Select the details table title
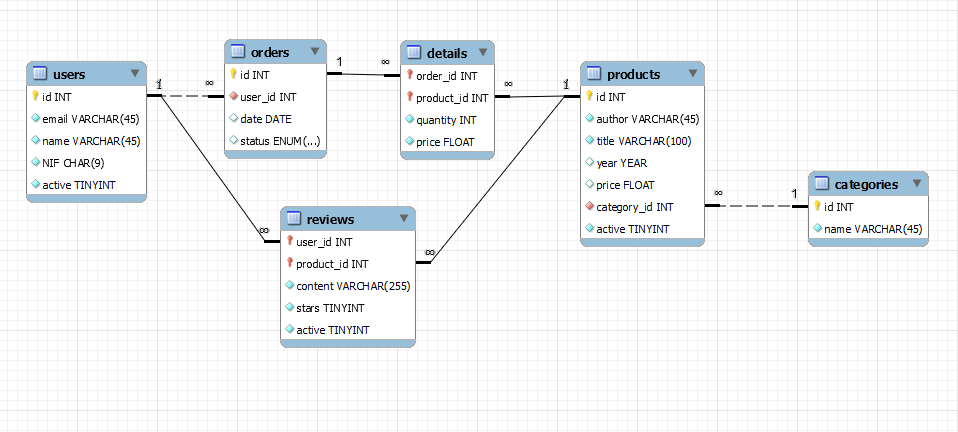The height and width of the screenshot is (432, 958). click(447, 53)
